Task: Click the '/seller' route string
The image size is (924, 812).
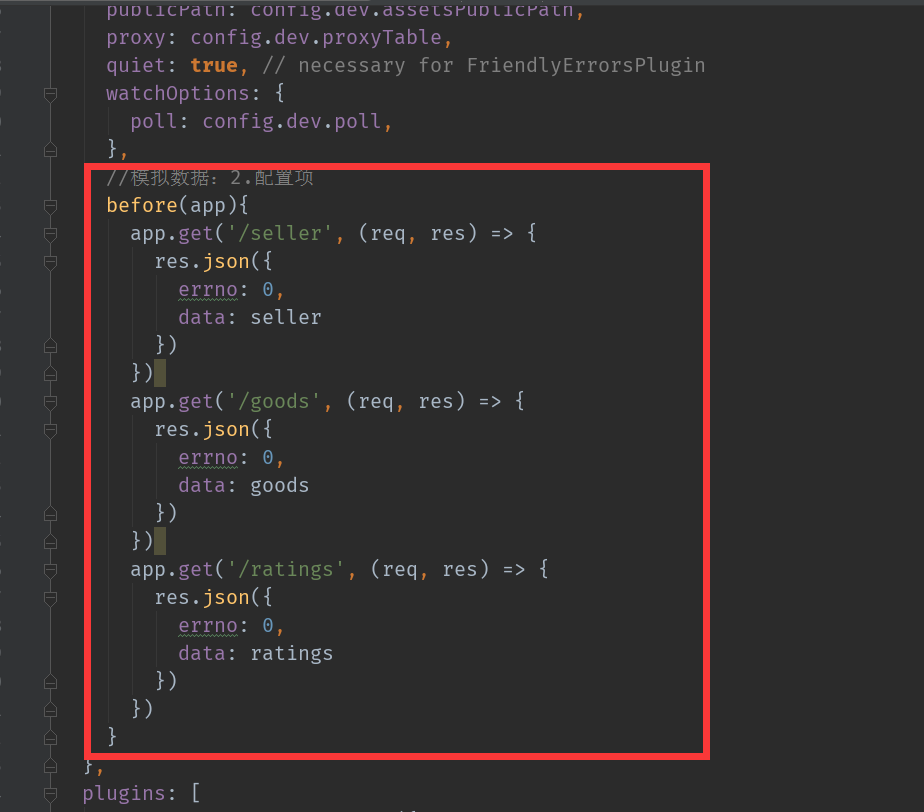Action: coord(280,233)
